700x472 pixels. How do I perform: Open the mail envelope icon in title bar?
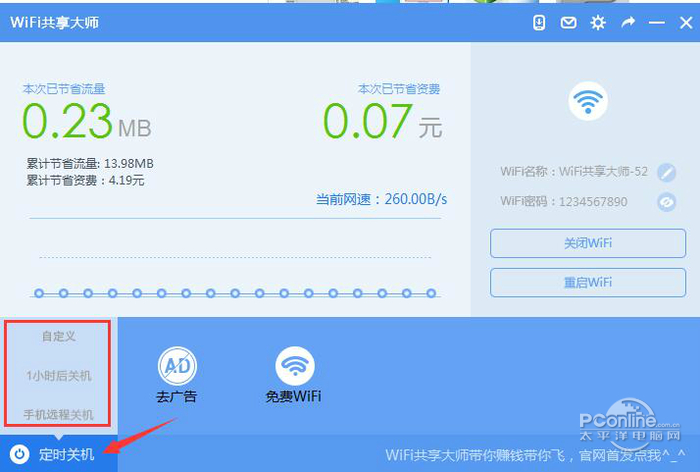coord(568,22)
